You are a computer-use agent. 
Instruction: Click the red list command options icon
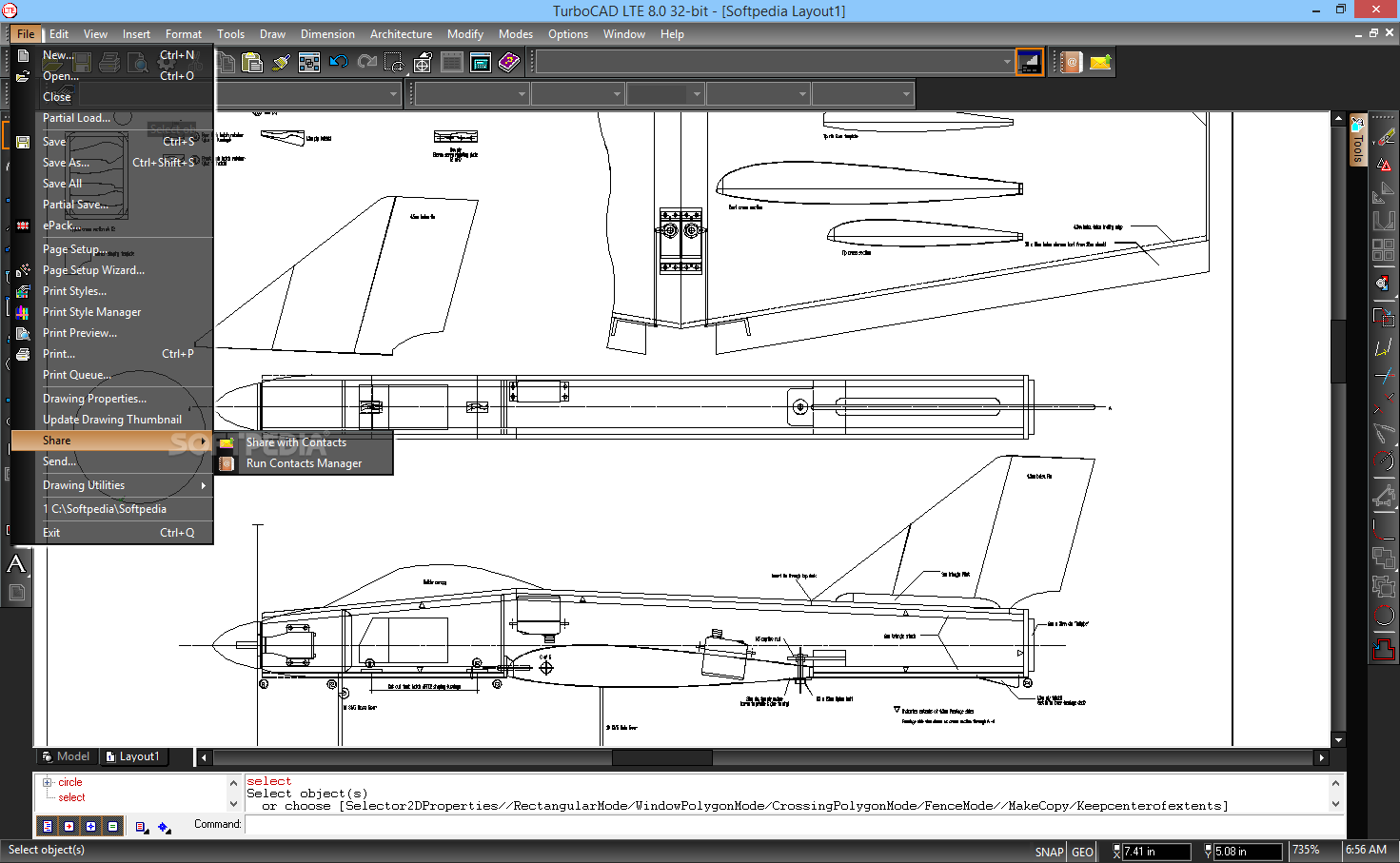[x=142, y=827]
